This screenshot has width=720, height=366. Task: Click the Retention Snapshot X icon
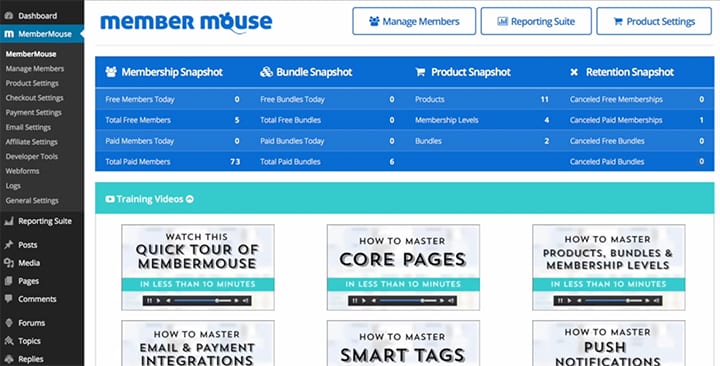click(x=574, y=72)
